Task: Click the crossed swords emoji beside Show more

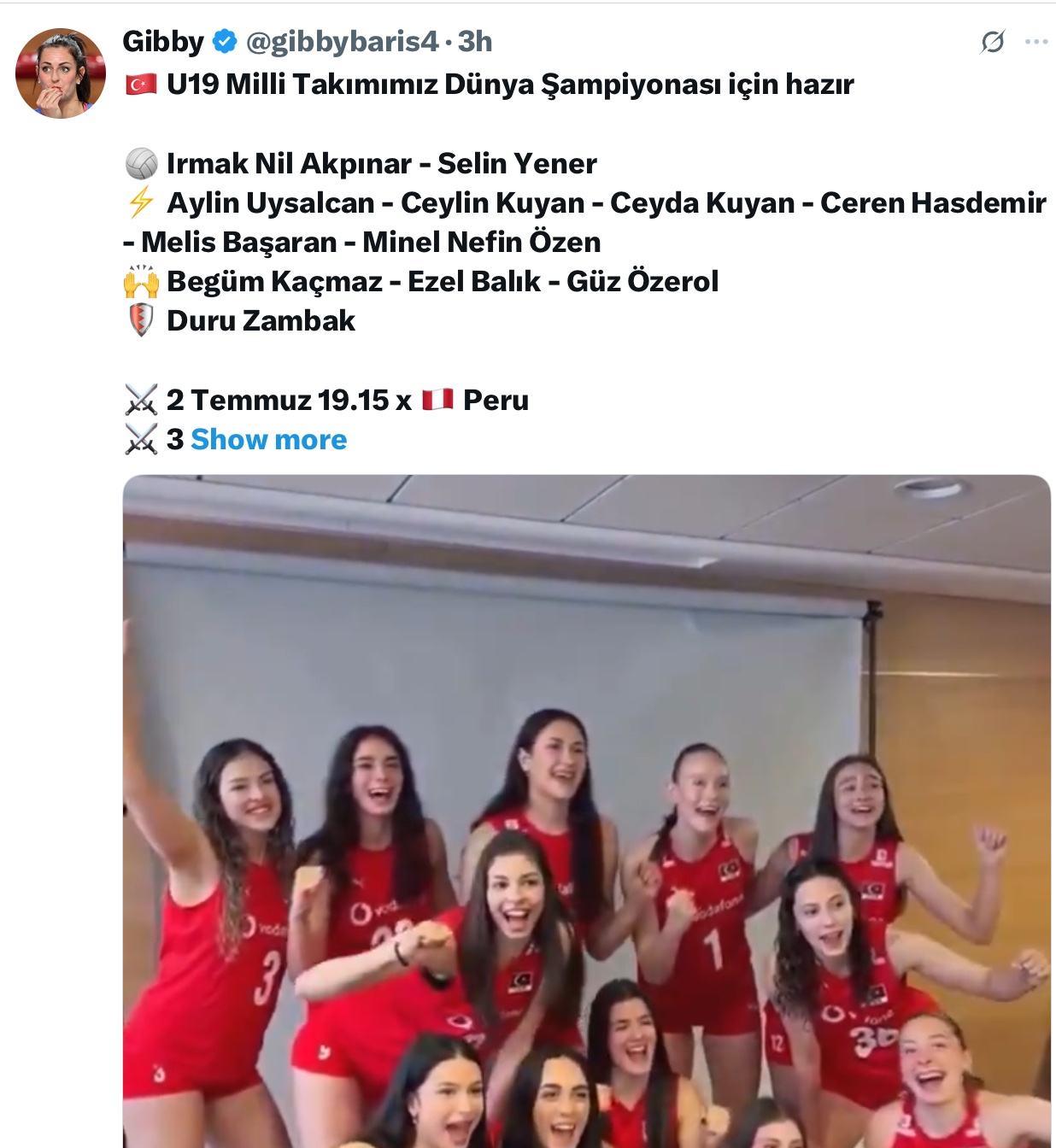Action: coord(141,439)
